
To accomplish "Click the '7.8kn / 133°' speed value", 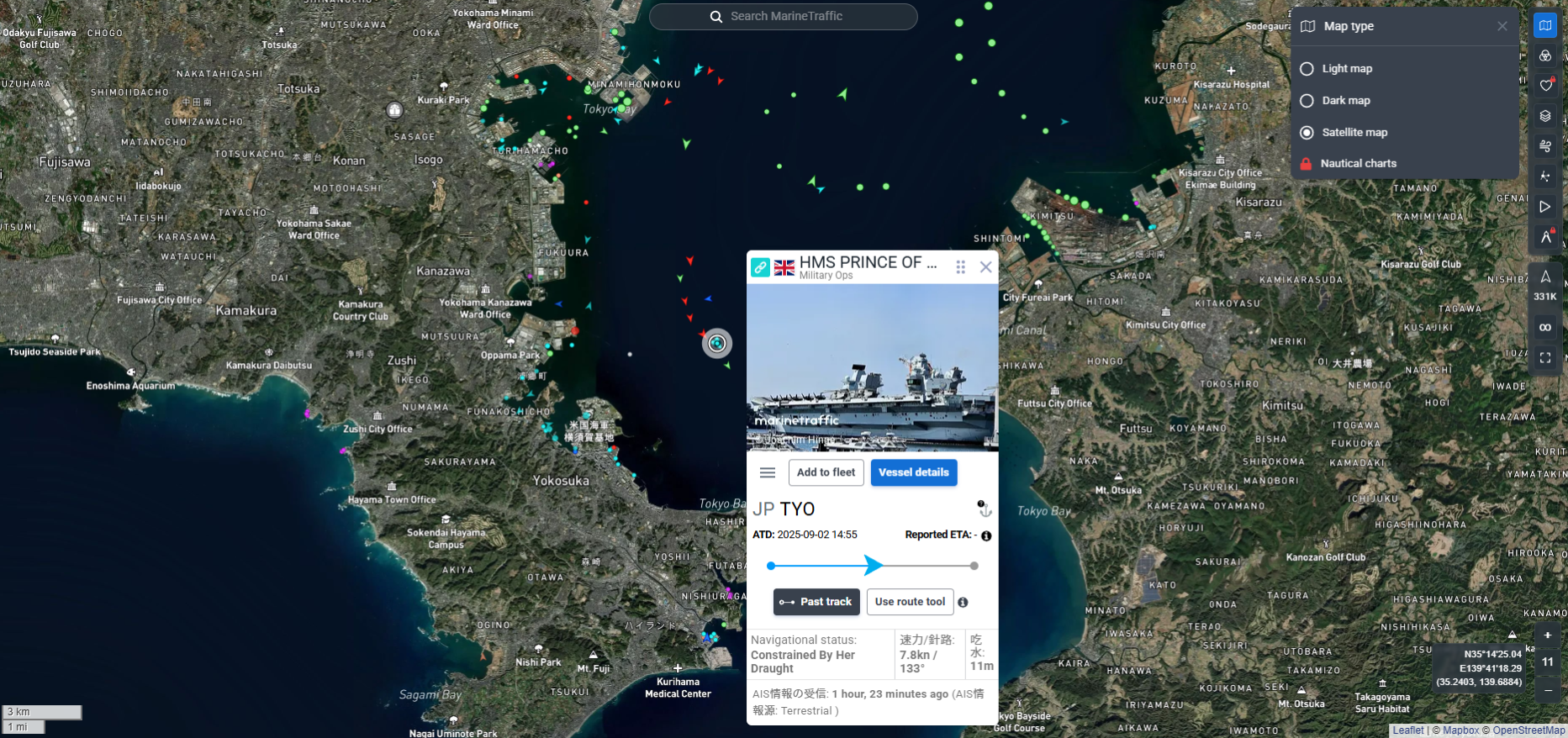I will click(918, 662).
